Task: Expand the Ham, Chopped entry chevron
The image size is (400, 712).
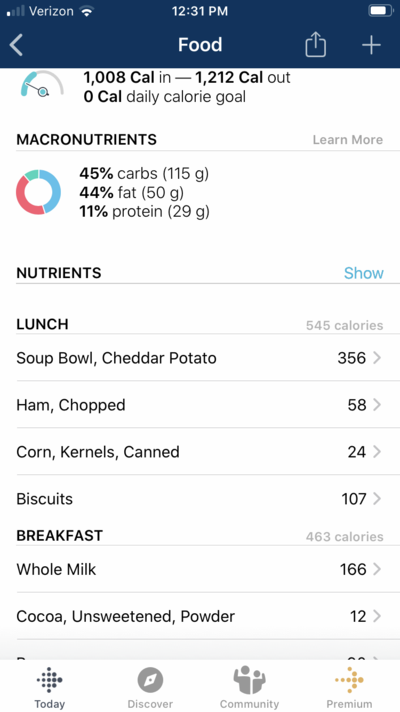Action: click(377, 405)
